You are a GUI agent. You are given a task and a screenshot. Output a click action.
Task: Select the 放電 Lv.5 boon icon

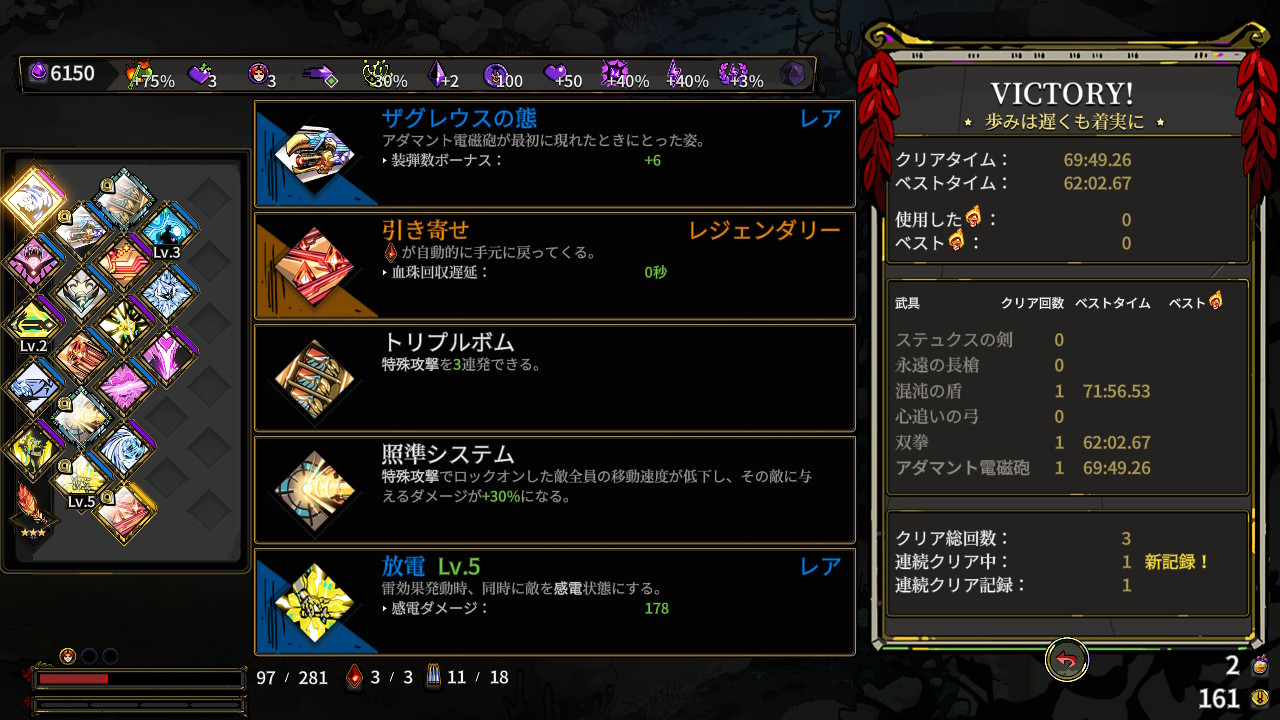pos(313,603)
